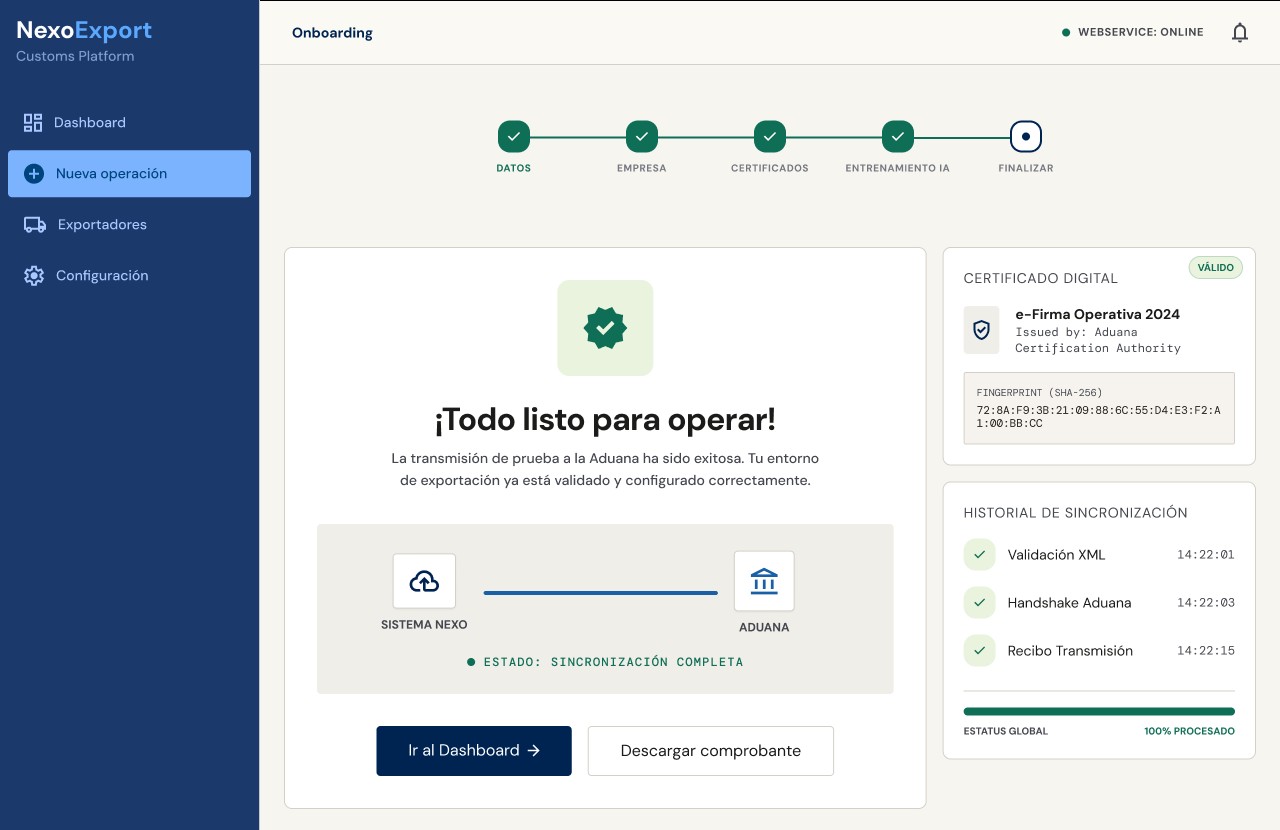Viewport: 1280px width, 830px height.
Task: Select the Datos step circle
Action: point(514,136)
